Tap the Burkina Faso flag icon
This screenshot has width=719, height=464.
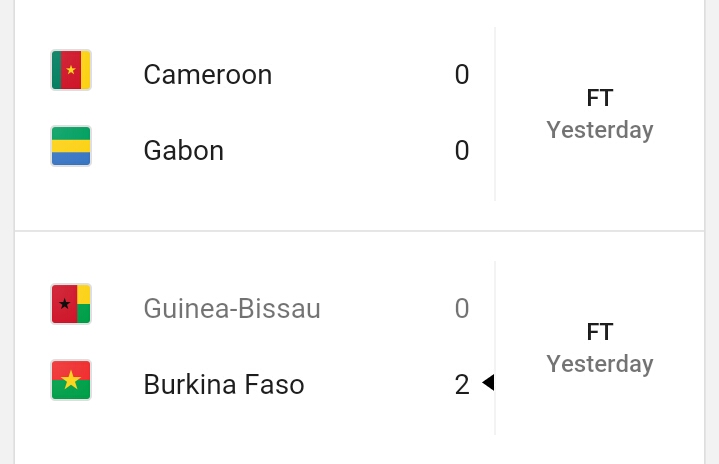coord(71,380)
